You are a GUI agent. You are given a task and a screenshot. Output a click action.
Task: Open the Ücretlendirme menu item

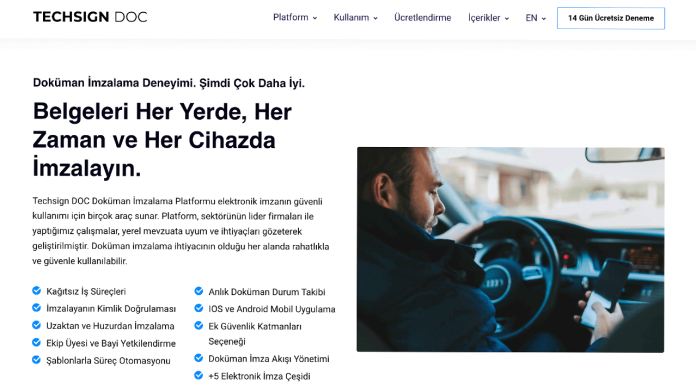click(x=423, y=18)
